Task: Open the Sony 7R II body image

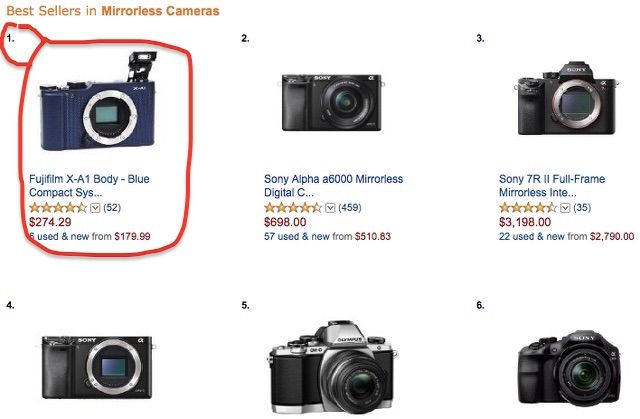Action: [x=566, y=99]
